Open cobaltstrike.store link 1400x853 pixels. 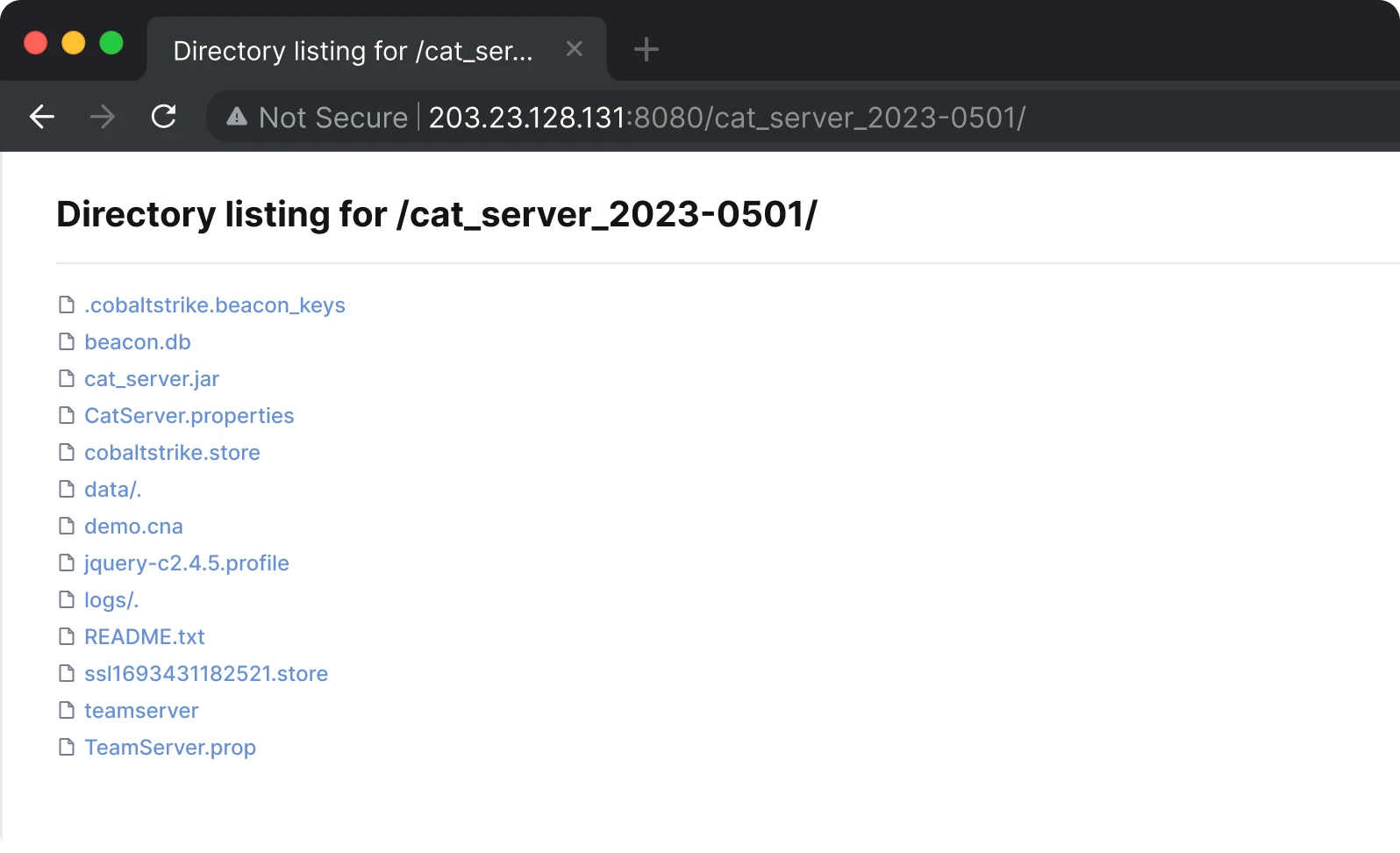coord(172,453)
